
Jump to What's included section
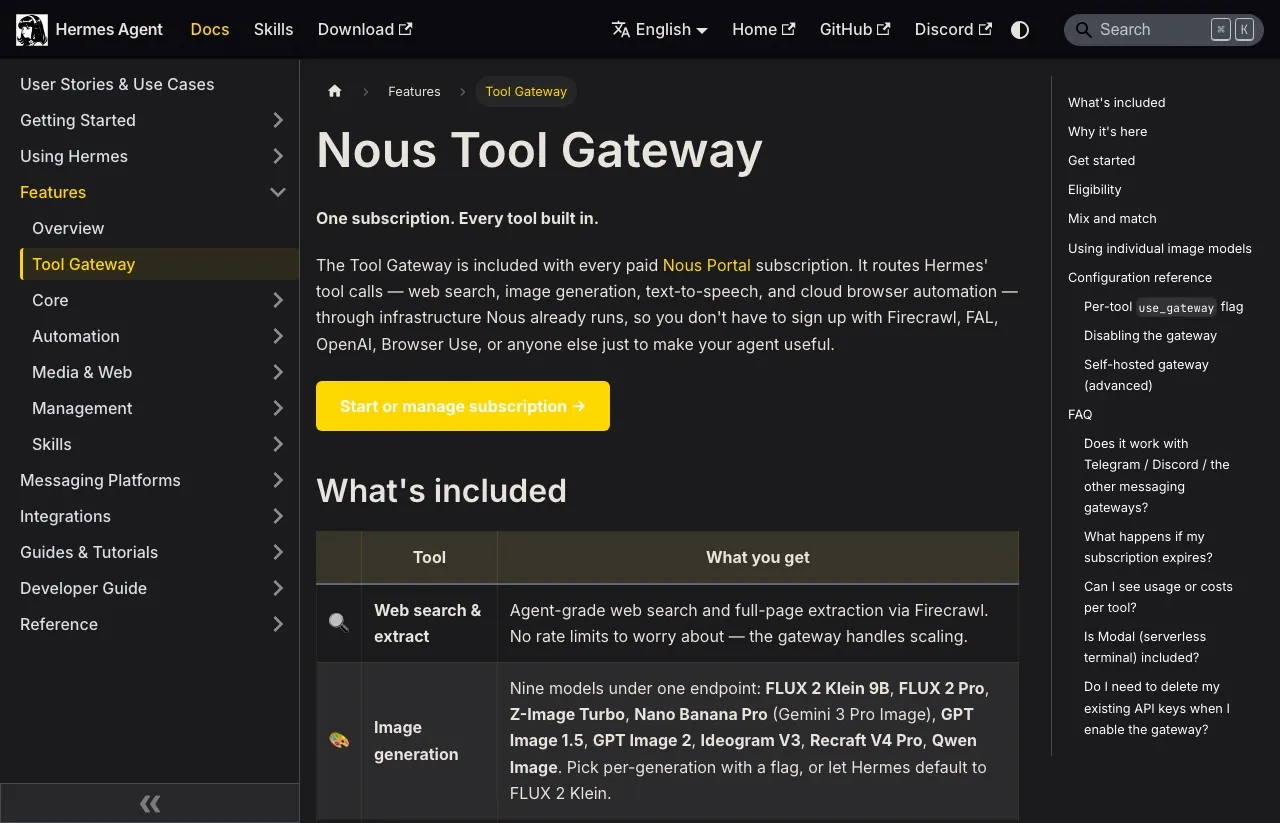tap(1116, 102)
